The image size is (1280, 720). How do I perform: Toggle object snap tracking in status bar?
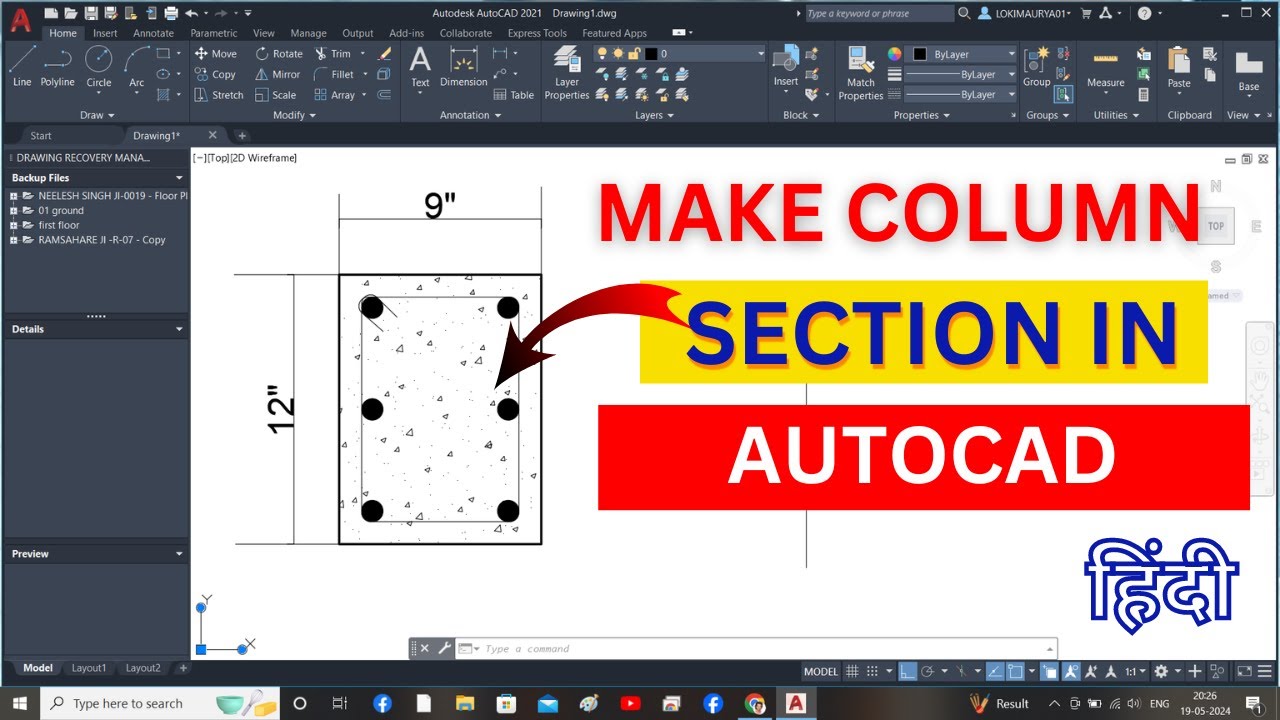(995, 672)
